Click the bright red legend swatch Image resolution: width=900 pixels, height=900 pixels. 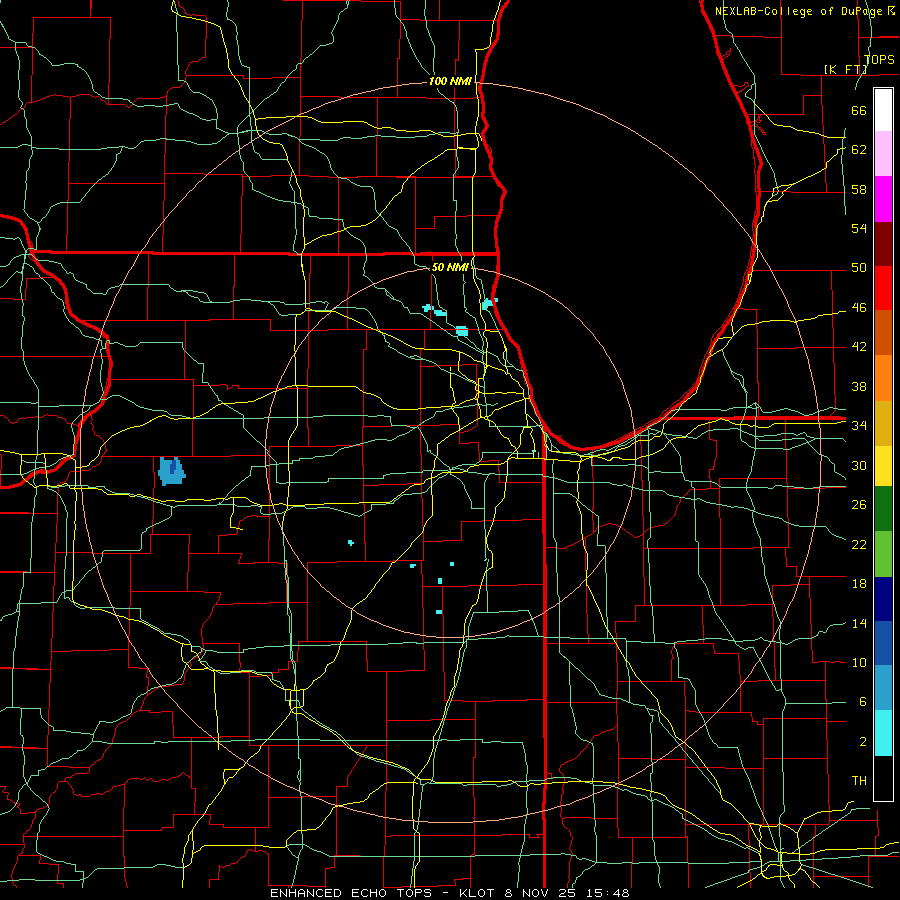pos(883,288)
